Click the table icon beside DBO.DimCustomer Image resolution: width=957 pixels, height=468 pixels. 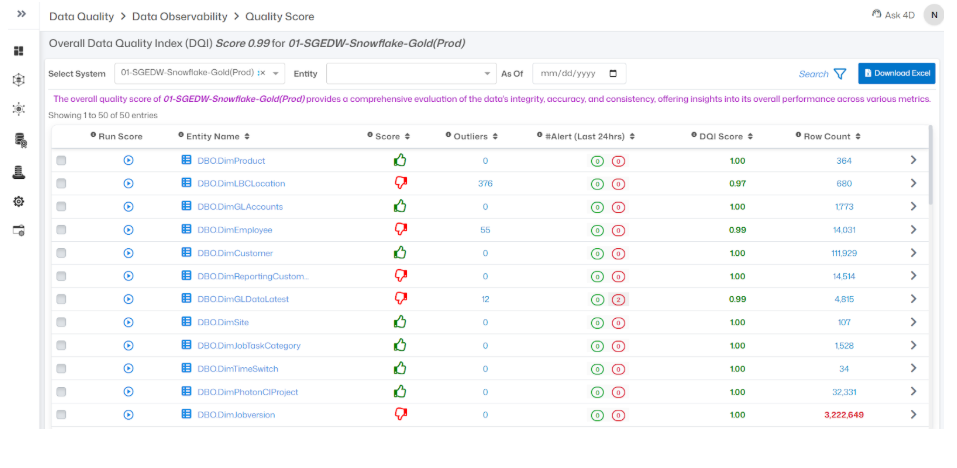[x=186, y=253]
